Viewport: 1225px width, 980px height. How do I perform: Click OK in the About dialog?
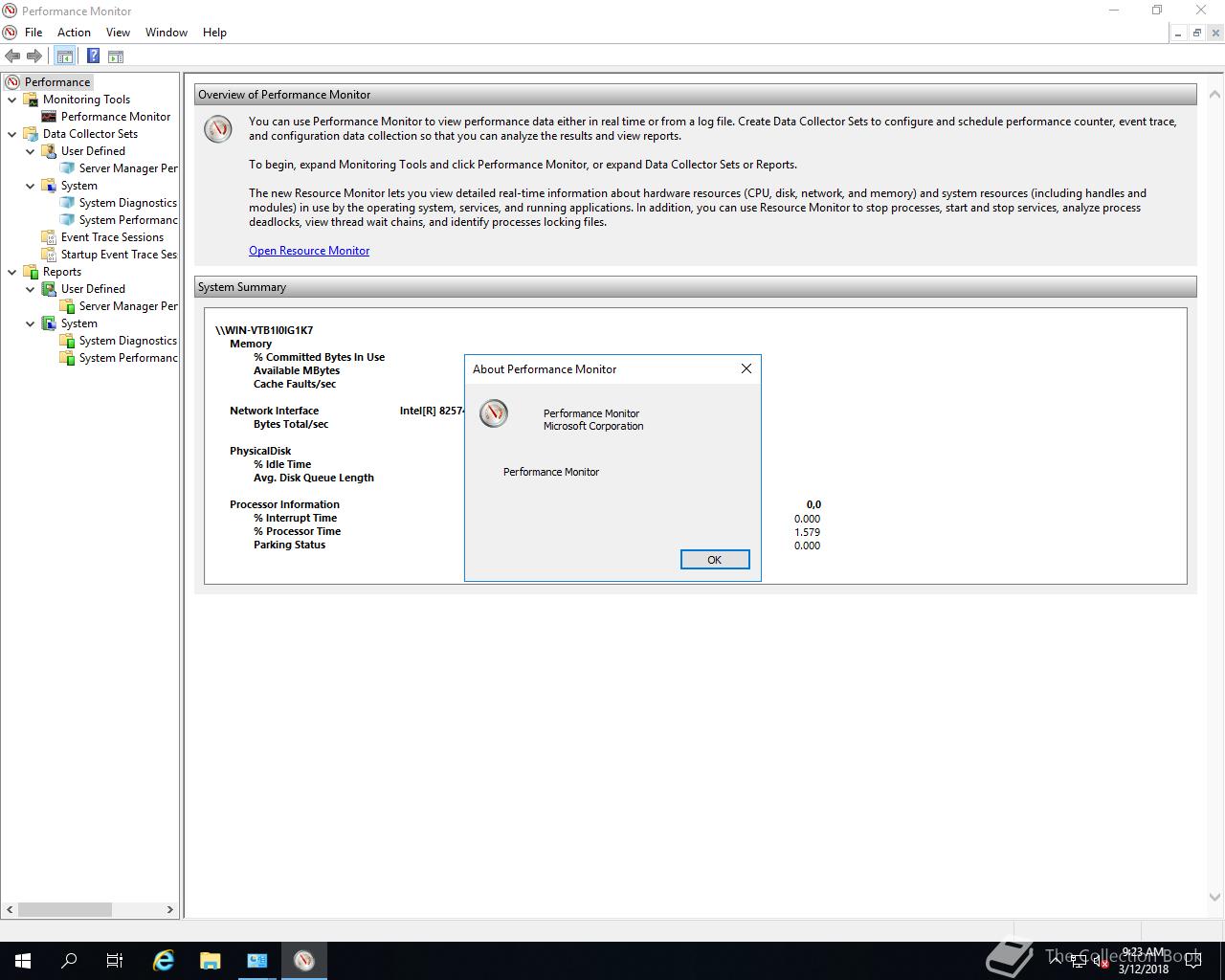715,560
